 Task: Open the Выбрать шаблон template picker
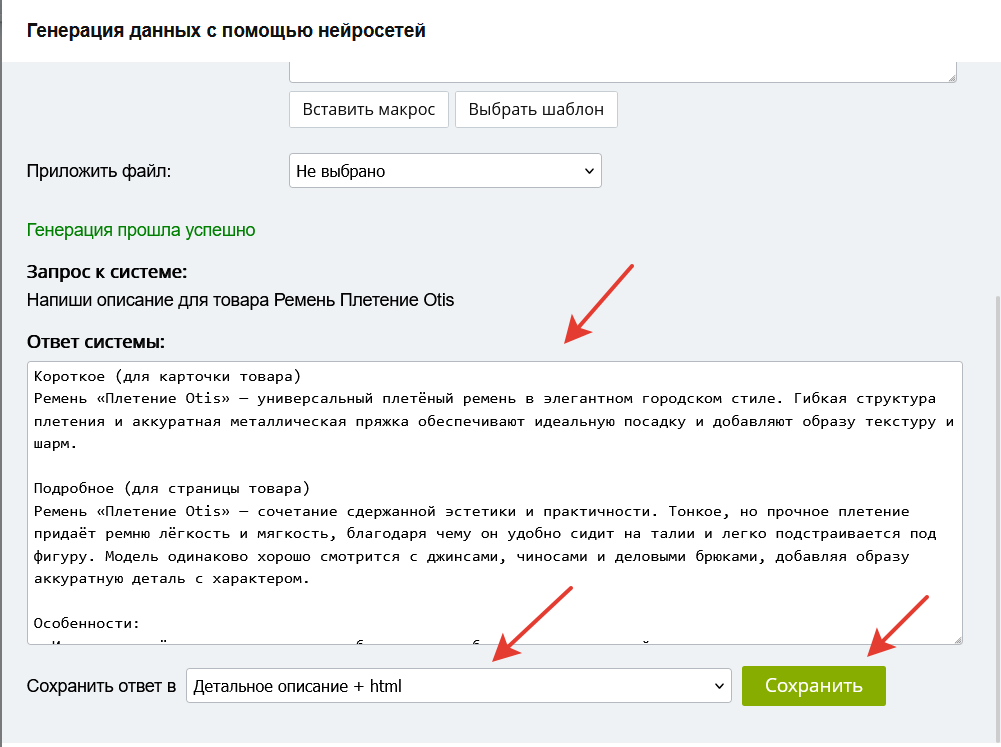click(536, 110)
